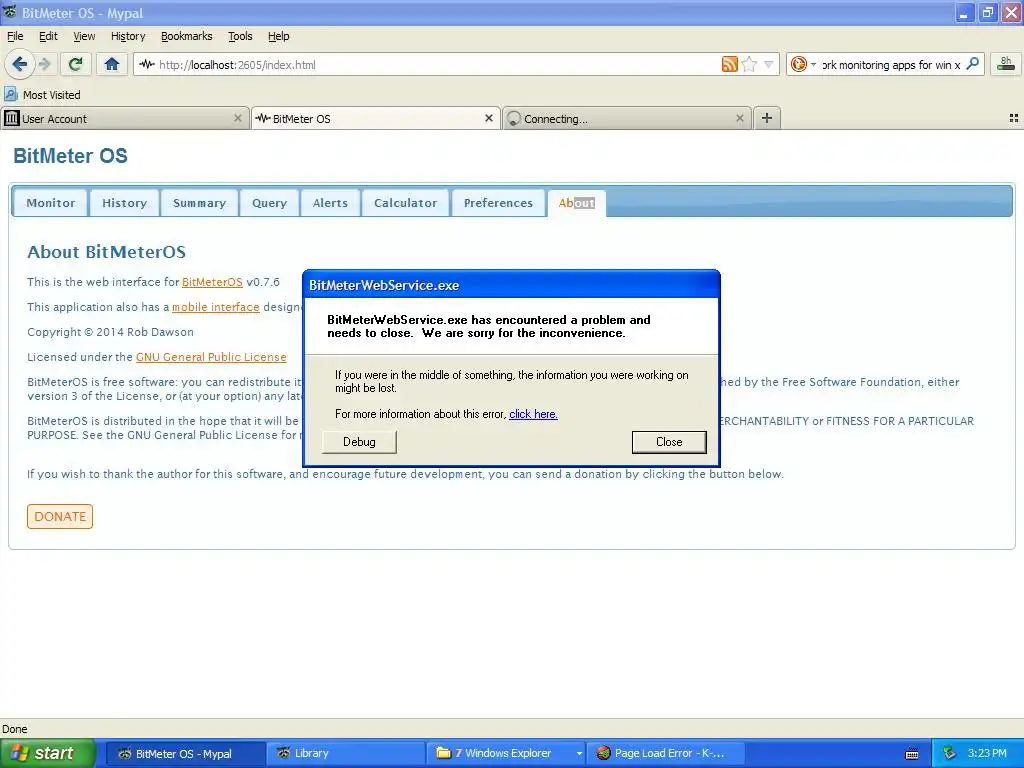Follow the BitMeterOS link
Screen dimensions: 1024x768
(212, 282)
